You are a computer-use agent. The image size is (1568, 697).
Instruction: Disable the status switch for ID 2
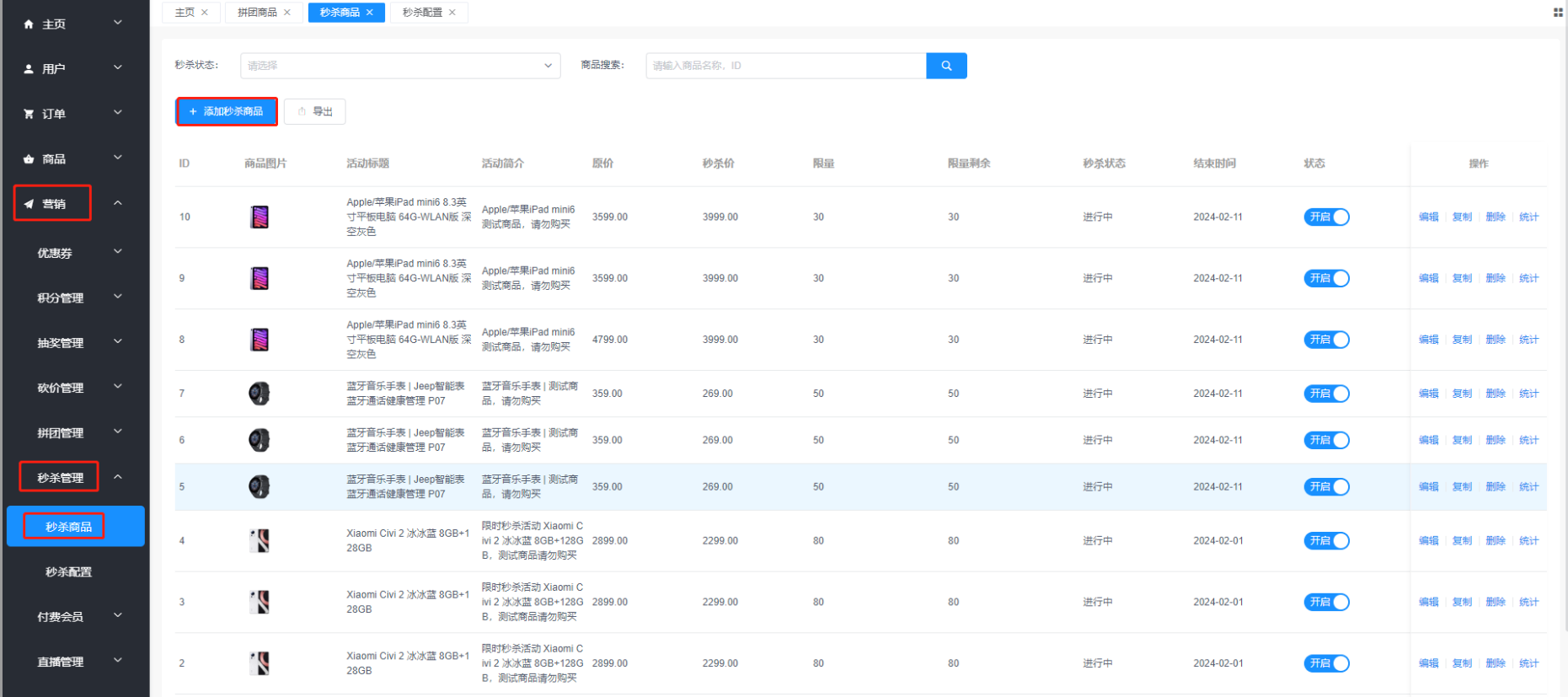click(1326, 663)
